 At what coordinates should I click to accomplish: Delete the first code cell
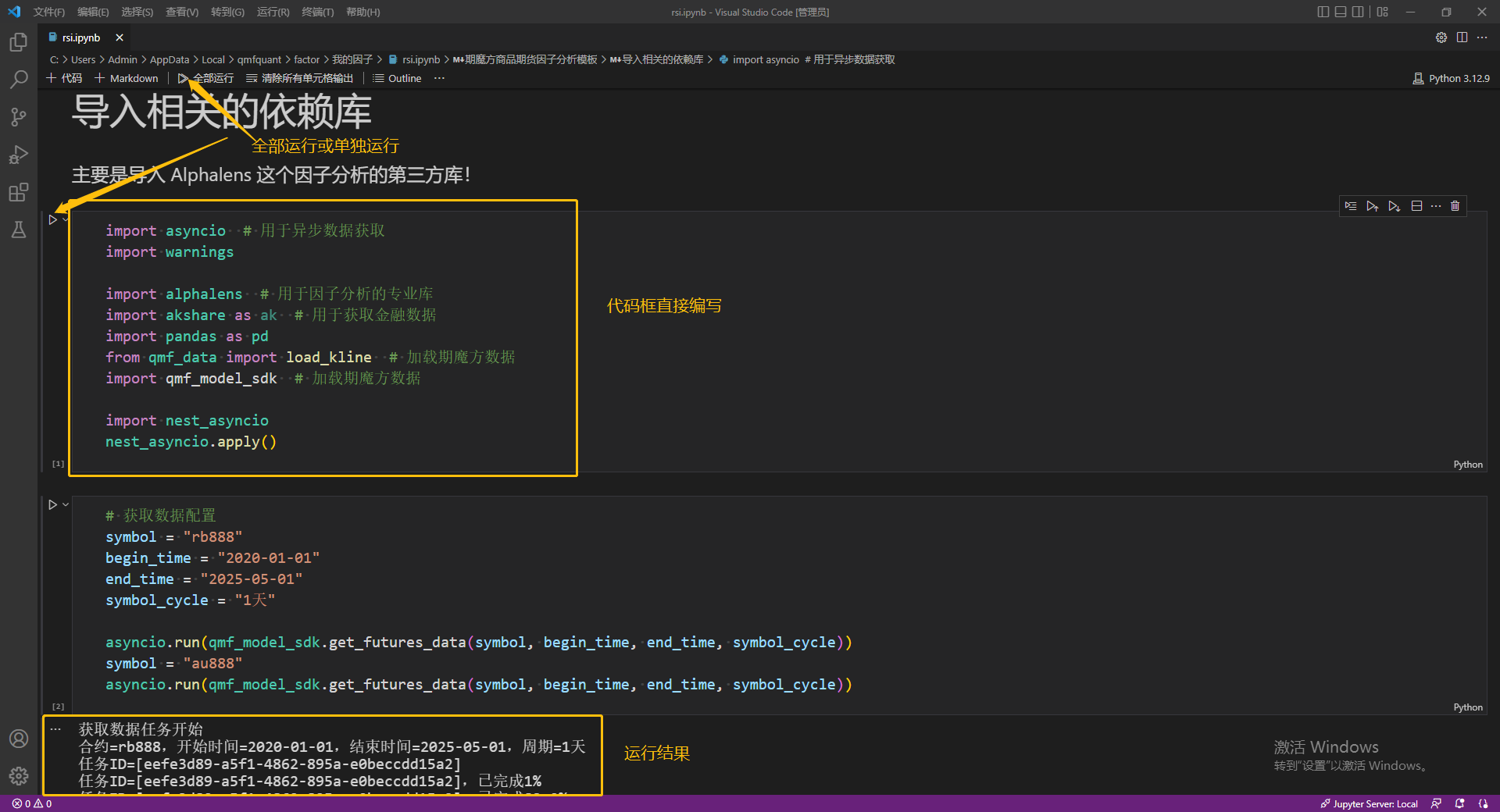click(x=1455, y=206)
